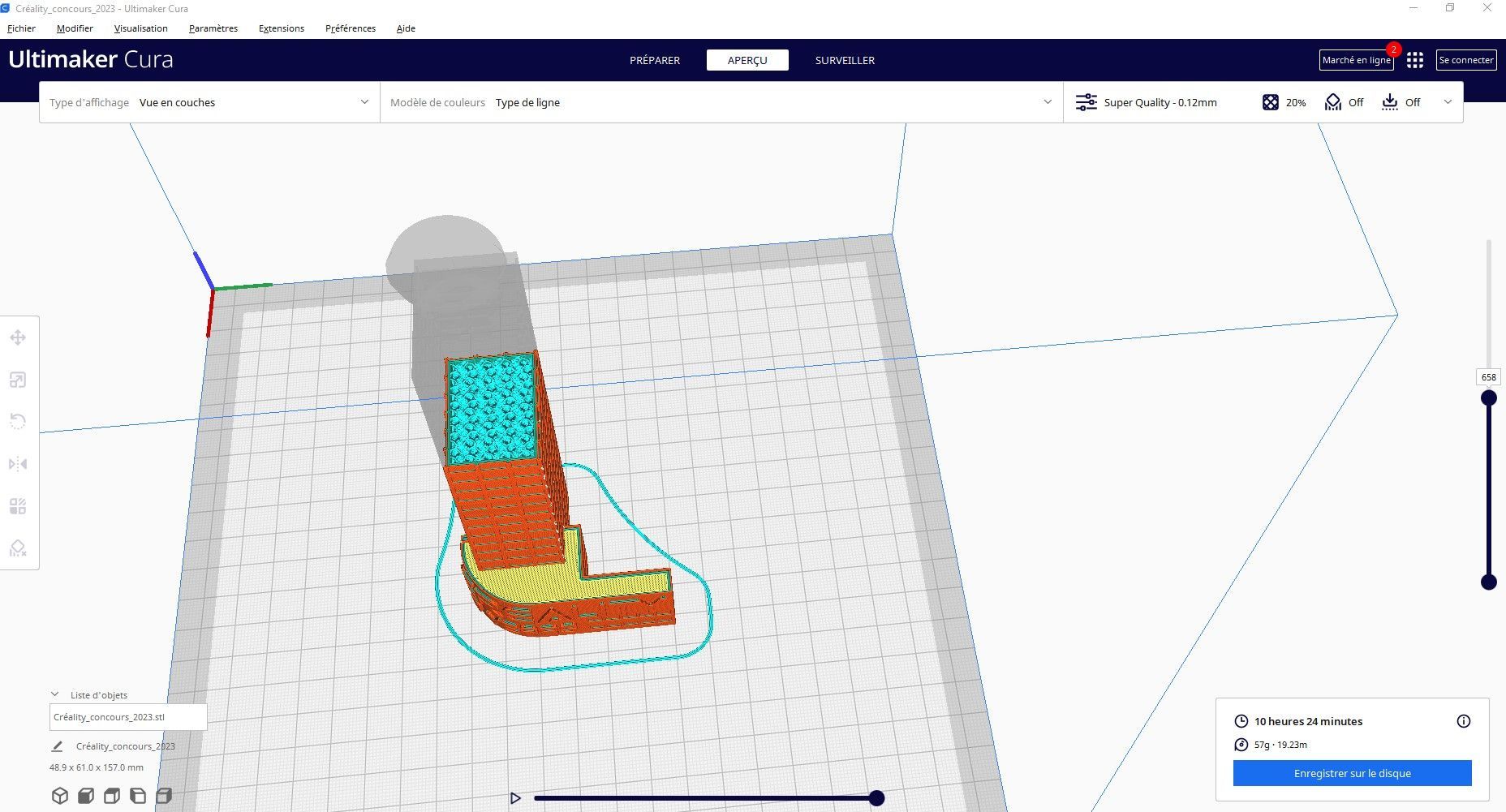This screenshot has height=812, width=1506.
Task: Switch to front view cube icon
Action: coord(86,796)
